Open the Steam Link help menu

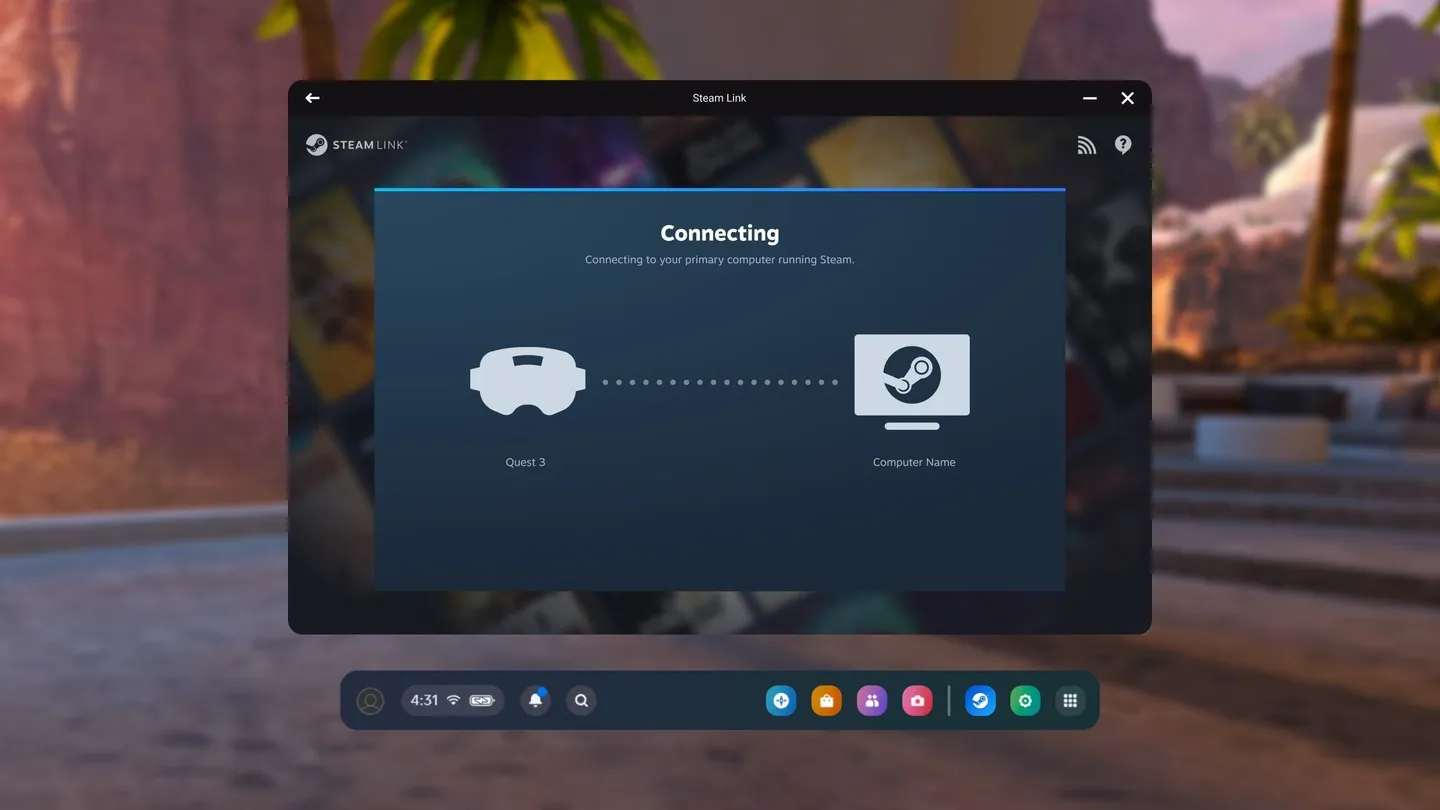[1120, 142]
